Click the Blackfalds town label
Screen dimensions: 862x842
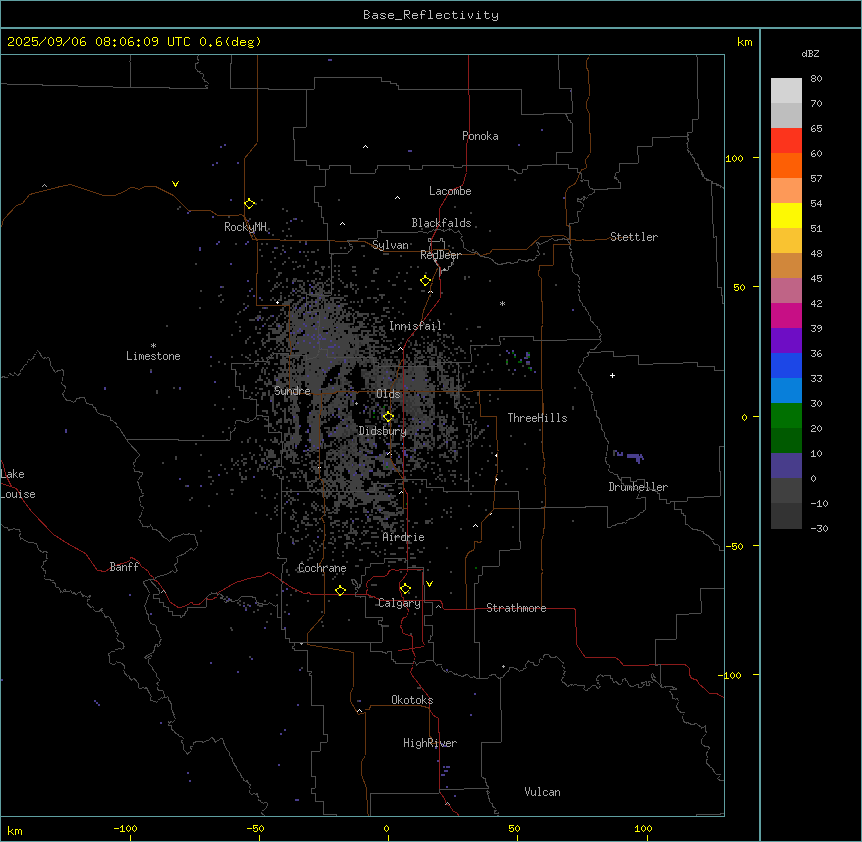441,223
